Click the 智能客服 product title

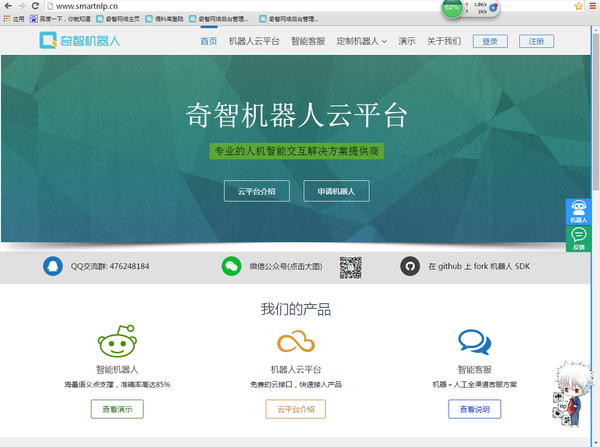[474, 369]
